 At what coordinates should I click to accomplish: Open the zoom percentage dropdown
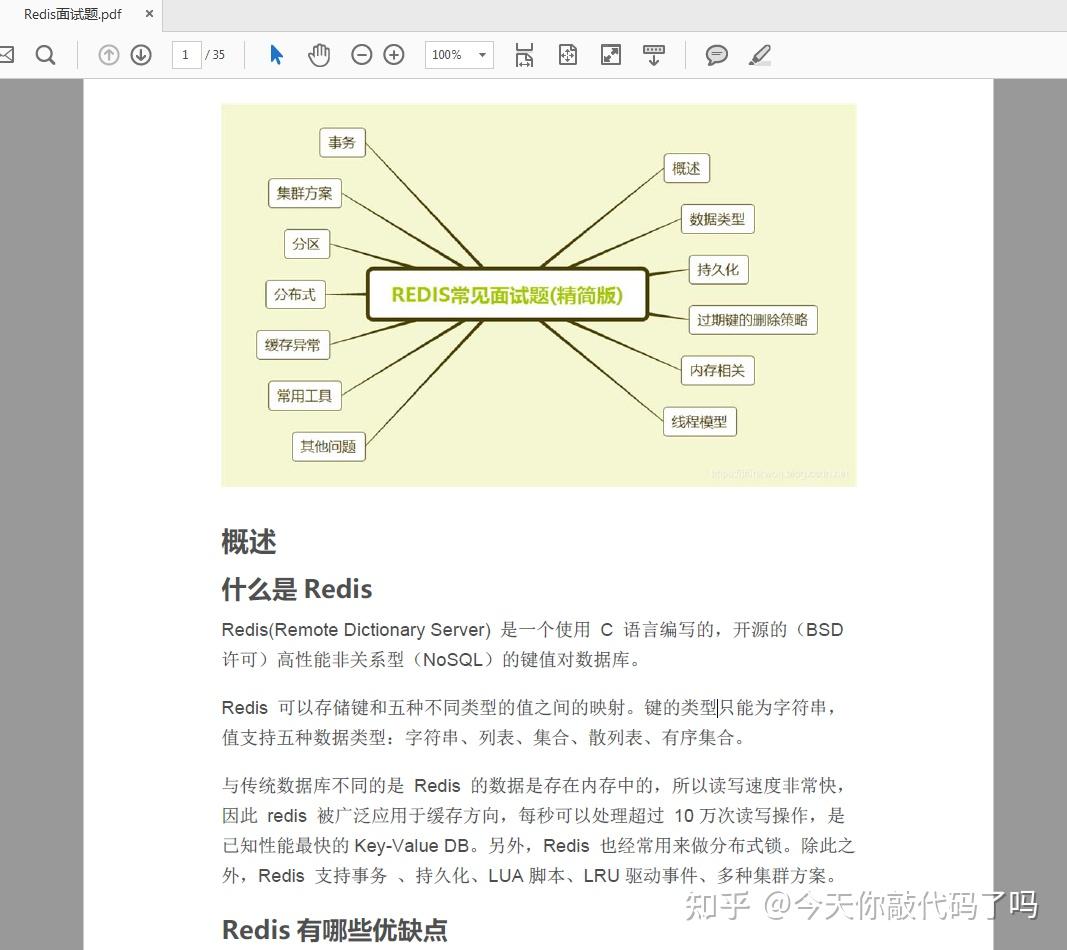[481, 55]
